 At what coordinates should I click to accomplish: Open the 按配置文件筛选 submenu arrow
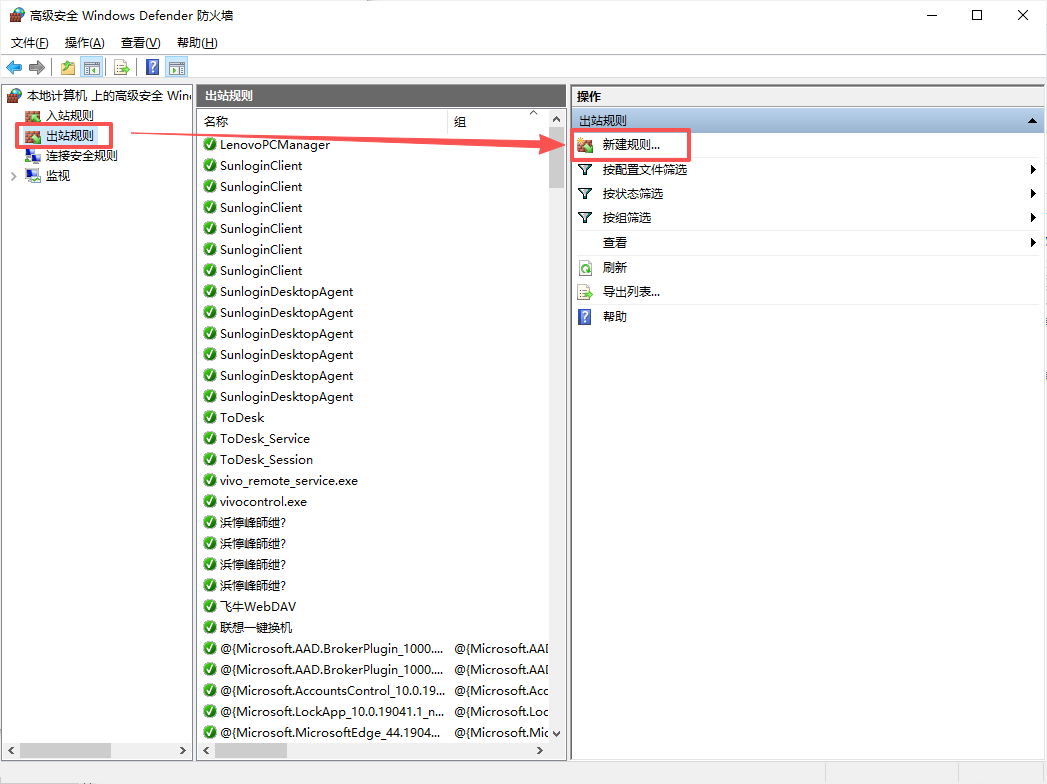(x=1033, y=170)
